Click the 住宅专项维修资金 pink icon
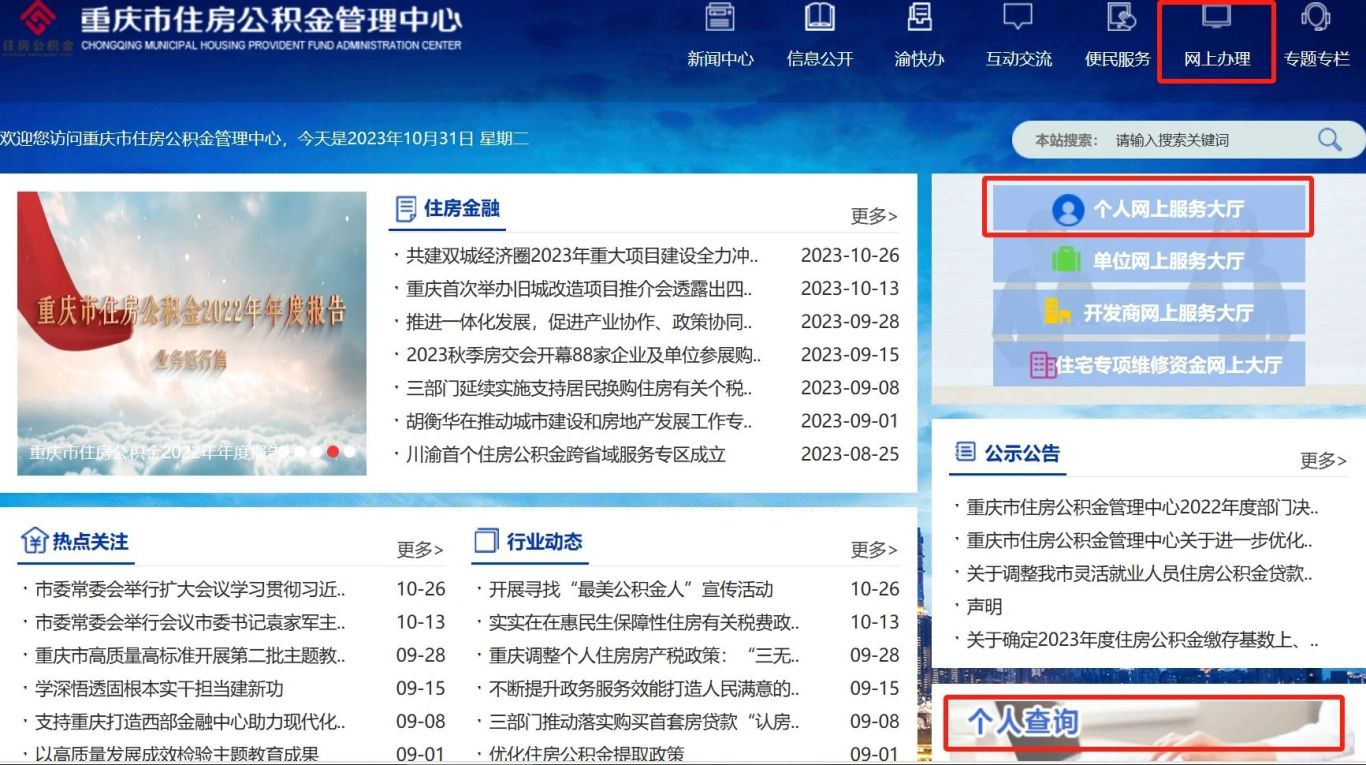Viewport: 1366px width, 765px height. [x=1043, y=364]
